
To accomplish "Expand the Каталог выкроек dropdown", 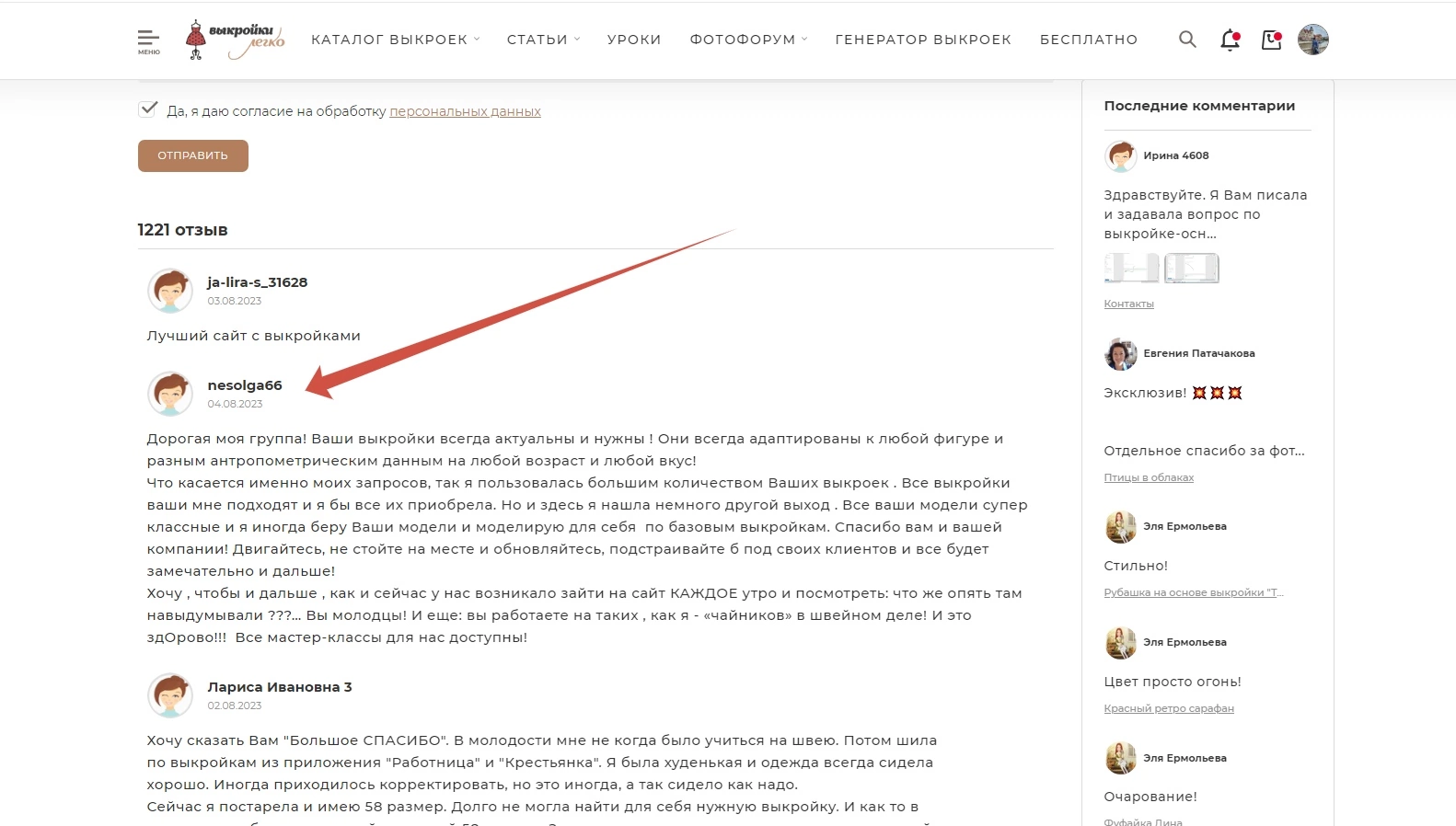I will point(396,40).
